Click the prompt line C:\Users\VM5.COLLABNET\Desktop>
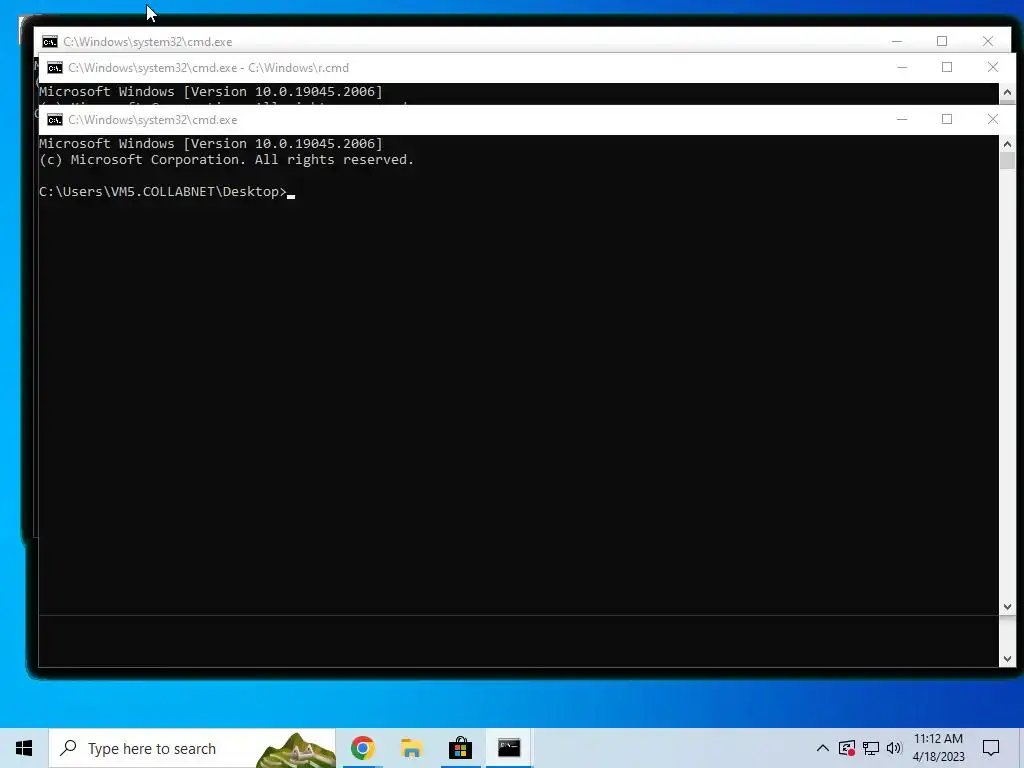 (163, 191)
